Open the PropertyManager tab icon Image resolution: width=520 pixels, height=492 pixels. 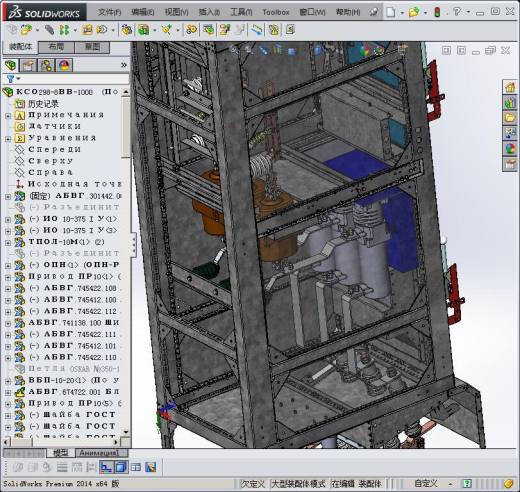pos(28,65)
